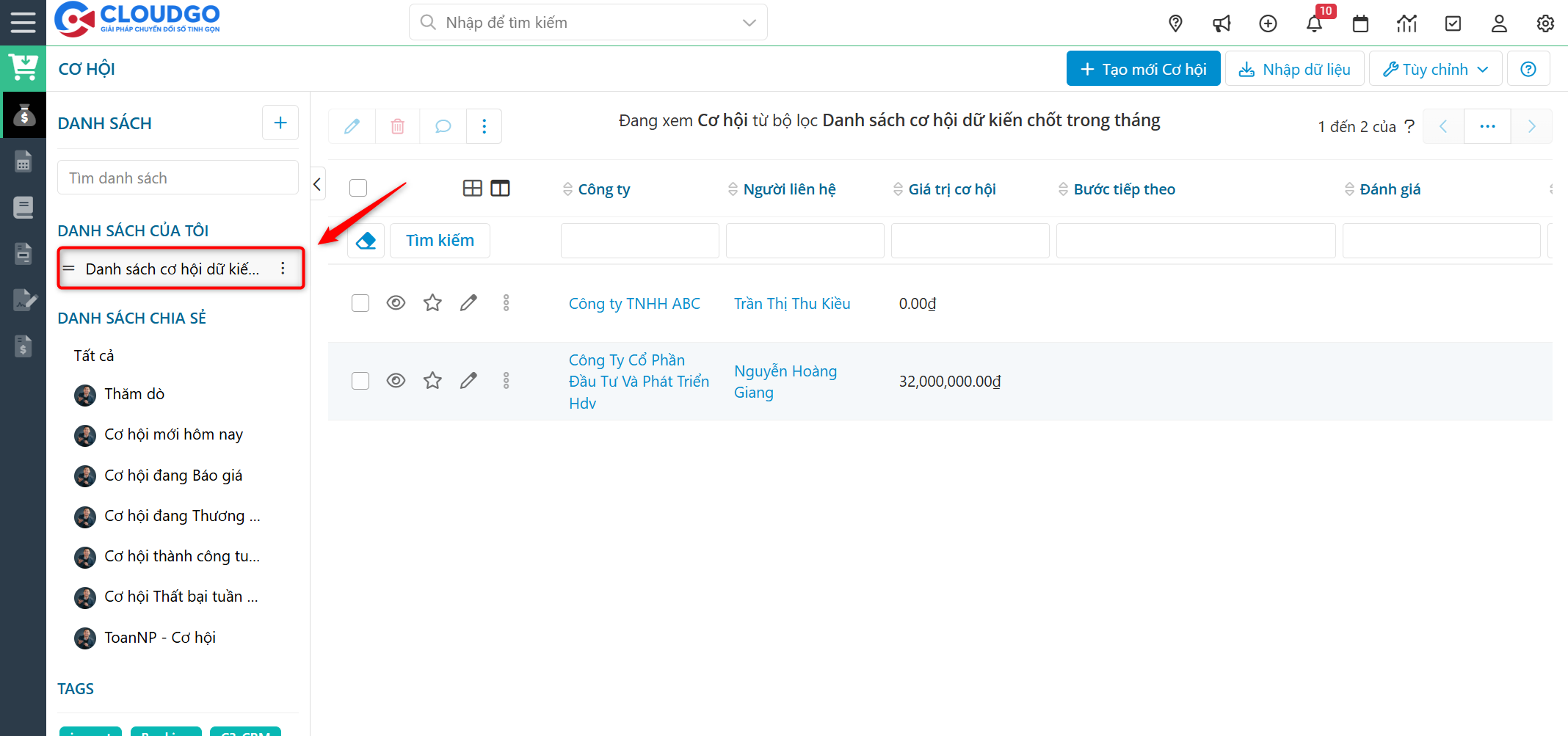Image resolution: width=1568 pixels, height=736 pixels.
Task: Open the announcements megaphone icon
Action: coord(1222,23)
